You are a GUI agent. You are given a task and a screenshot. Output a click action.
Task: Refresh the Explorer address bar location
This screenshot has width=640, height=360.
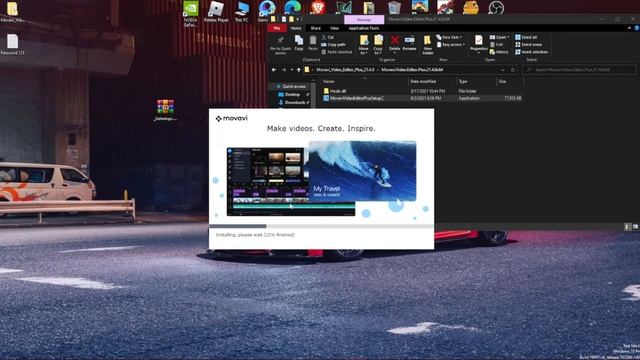pyautogui.click(x=513, y=70)
